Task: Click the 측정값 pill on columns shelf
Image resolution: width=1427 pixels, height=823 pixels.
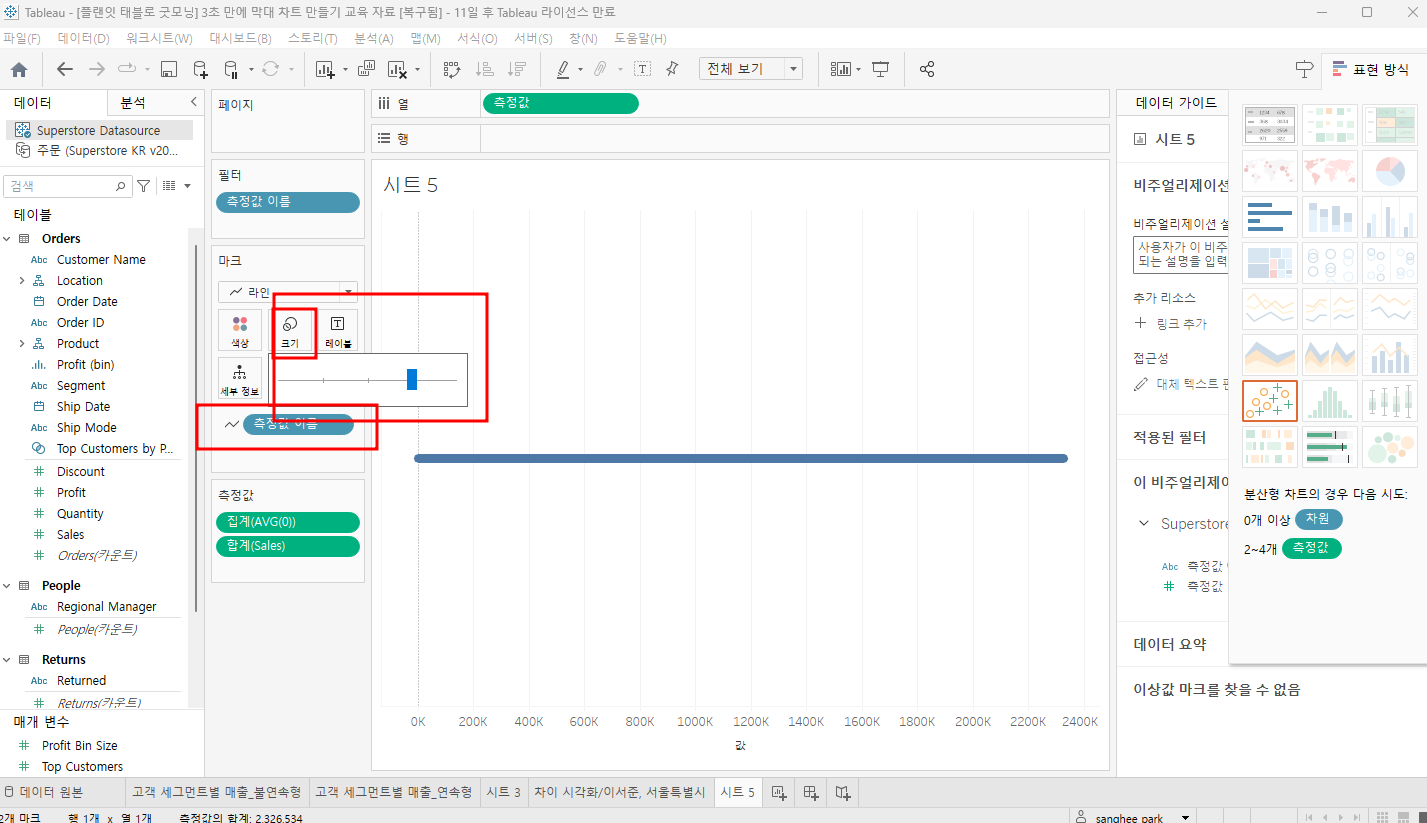Action: 560,103
